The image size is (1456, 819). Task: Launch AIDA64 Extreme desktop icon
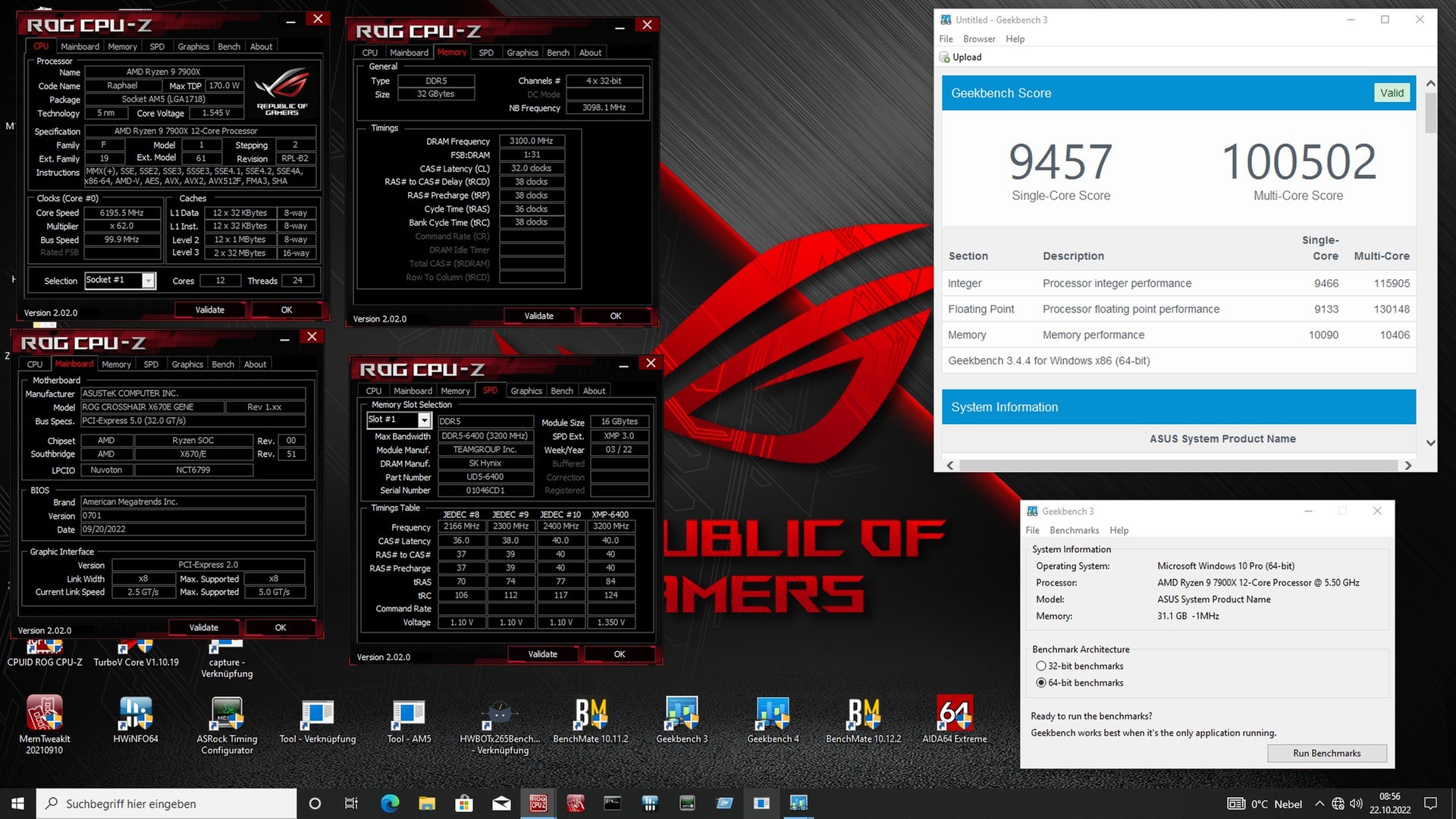pos(955,719)
